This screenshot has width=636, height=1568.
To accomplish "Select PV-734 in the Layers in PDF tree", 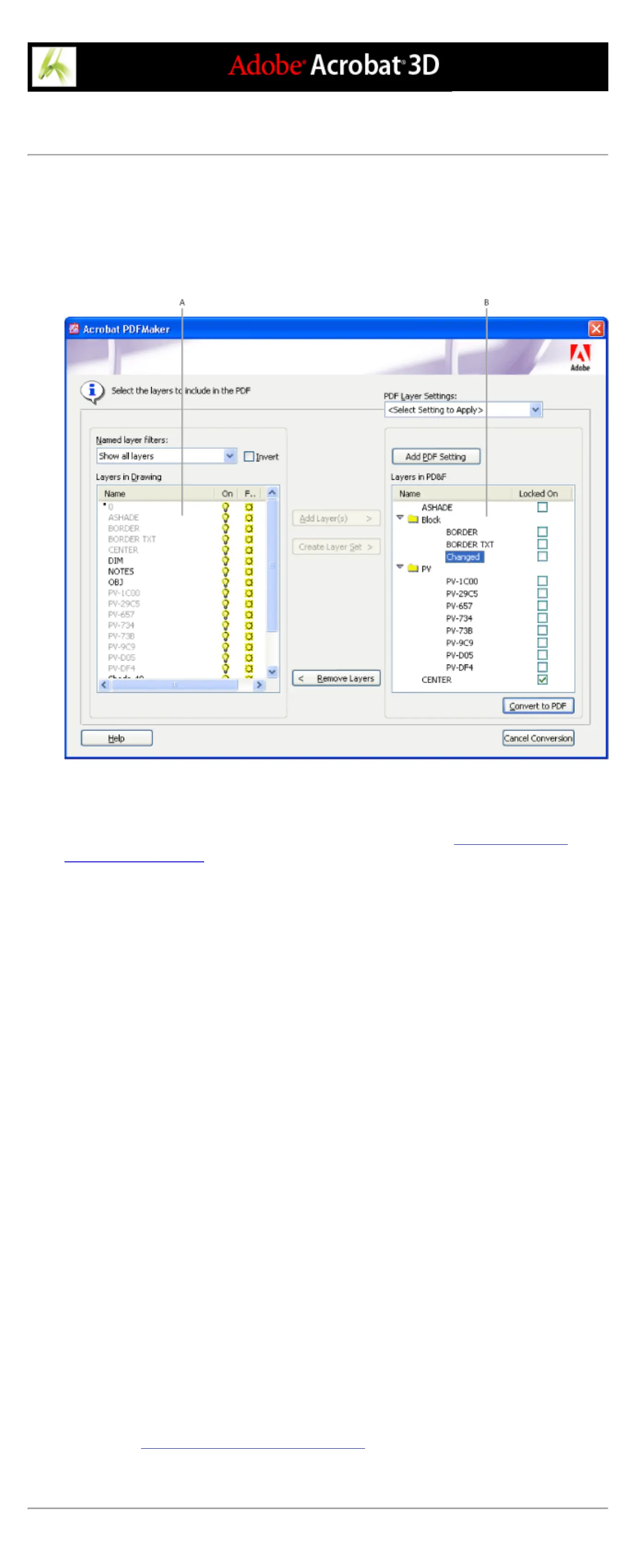I will pyautogui.click(x=459, y=618).
